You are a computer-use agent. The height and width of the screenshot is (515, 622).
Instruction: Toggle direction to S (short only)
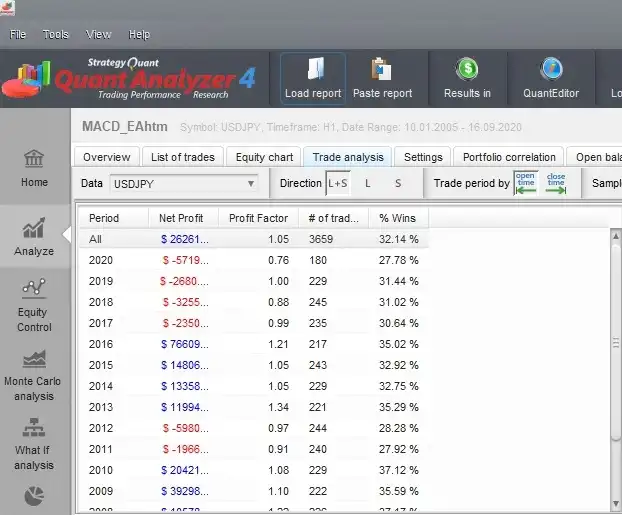[x=397, y=184]
